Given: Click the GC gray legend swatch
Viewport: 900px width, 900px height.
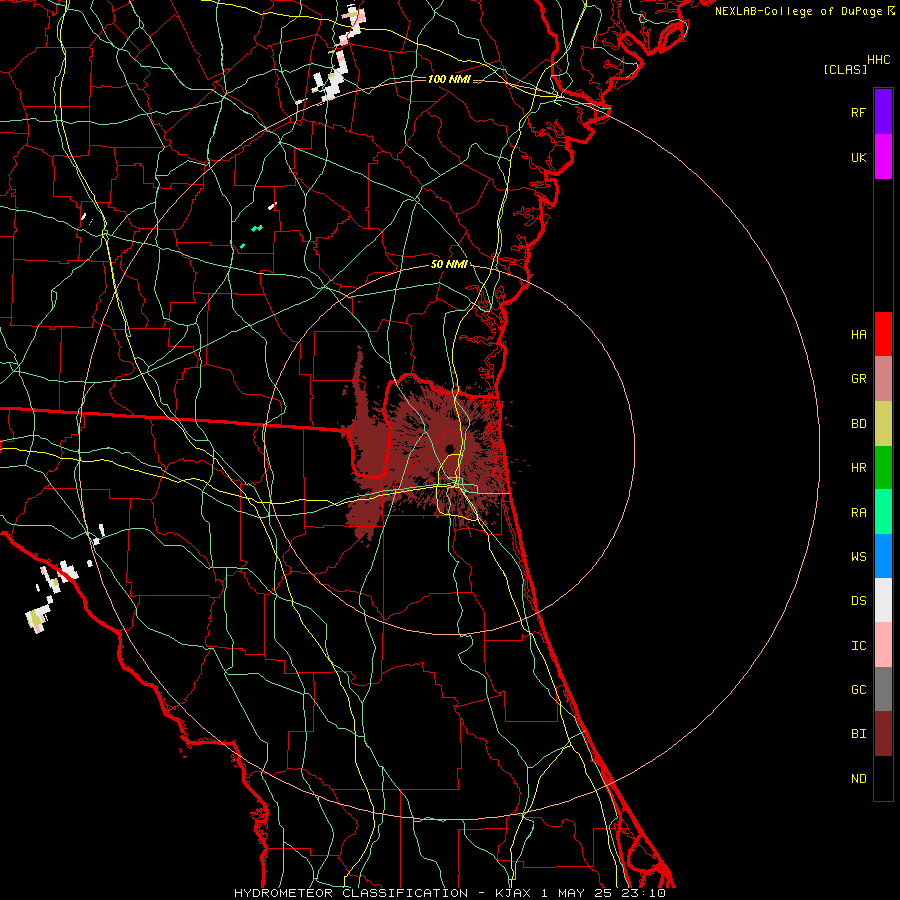Looking at the screenshot, I should click(x=883, y=689).
